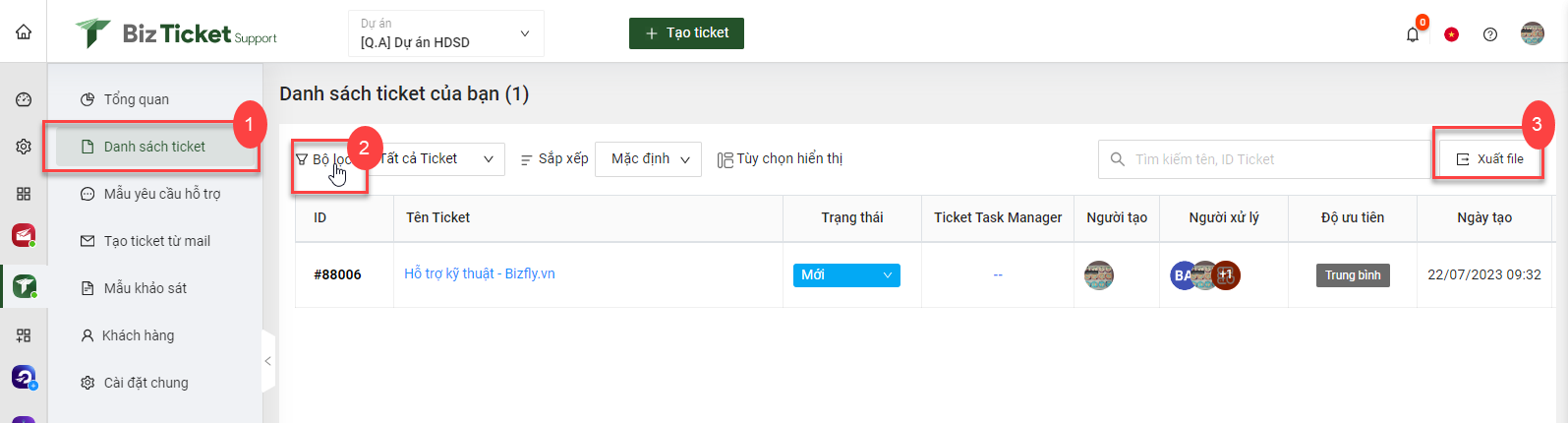Click the home icon in top-left corner

[24, 31]
